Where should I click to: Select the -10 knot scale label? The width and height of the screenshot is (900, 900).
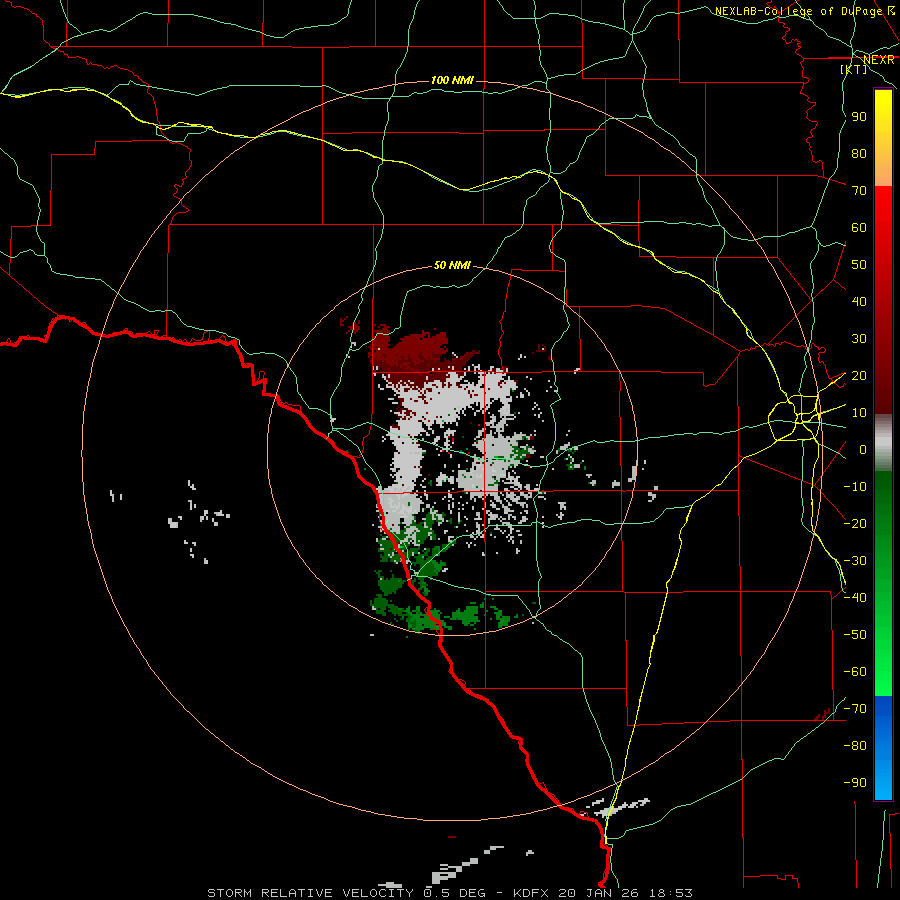tap(855, 487)
